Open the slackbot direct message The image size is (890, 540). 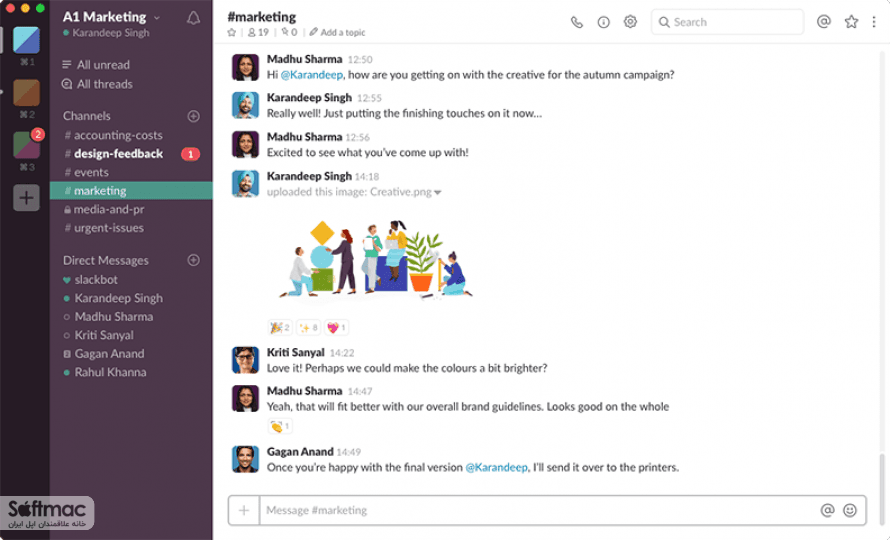pyautogui.click(x=131, y=279)
